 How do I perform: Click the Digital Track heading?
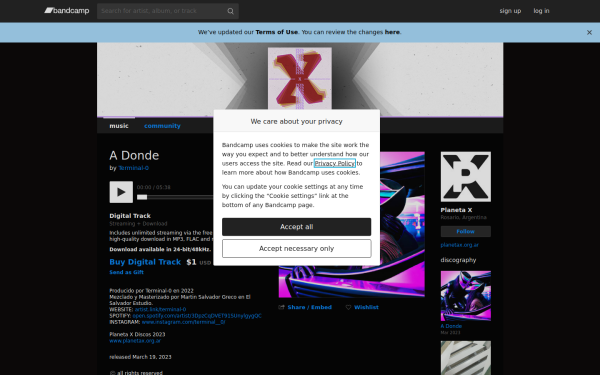[130, 216]
